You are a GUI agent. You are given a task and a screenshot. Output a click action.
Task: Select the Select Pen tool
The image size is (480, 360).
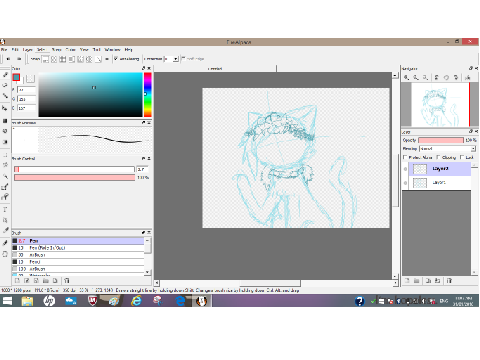(x=5, y=187)
